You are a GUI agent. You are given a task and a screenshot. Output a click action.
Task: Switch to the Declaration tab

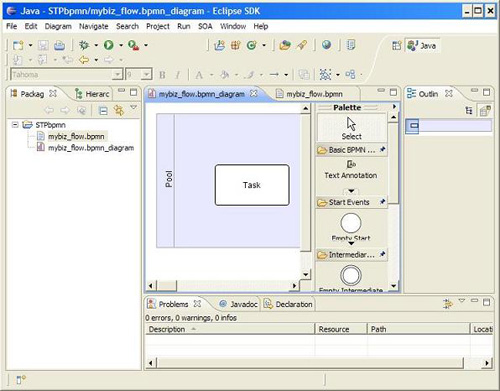point(288,304)
